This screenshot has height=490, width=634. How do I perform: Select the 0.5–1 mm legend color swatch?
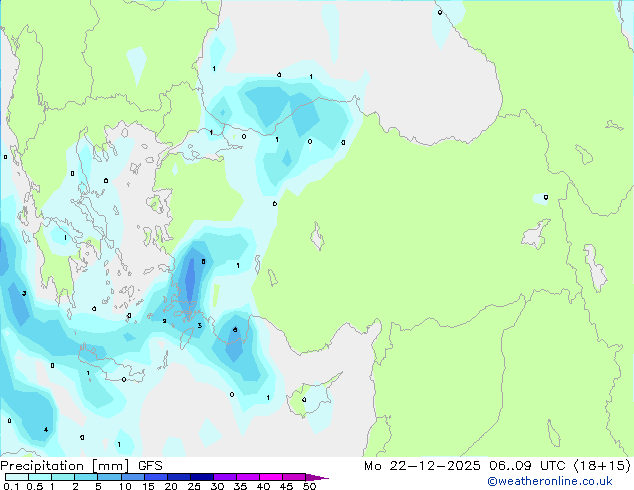(x=40, y=477)
